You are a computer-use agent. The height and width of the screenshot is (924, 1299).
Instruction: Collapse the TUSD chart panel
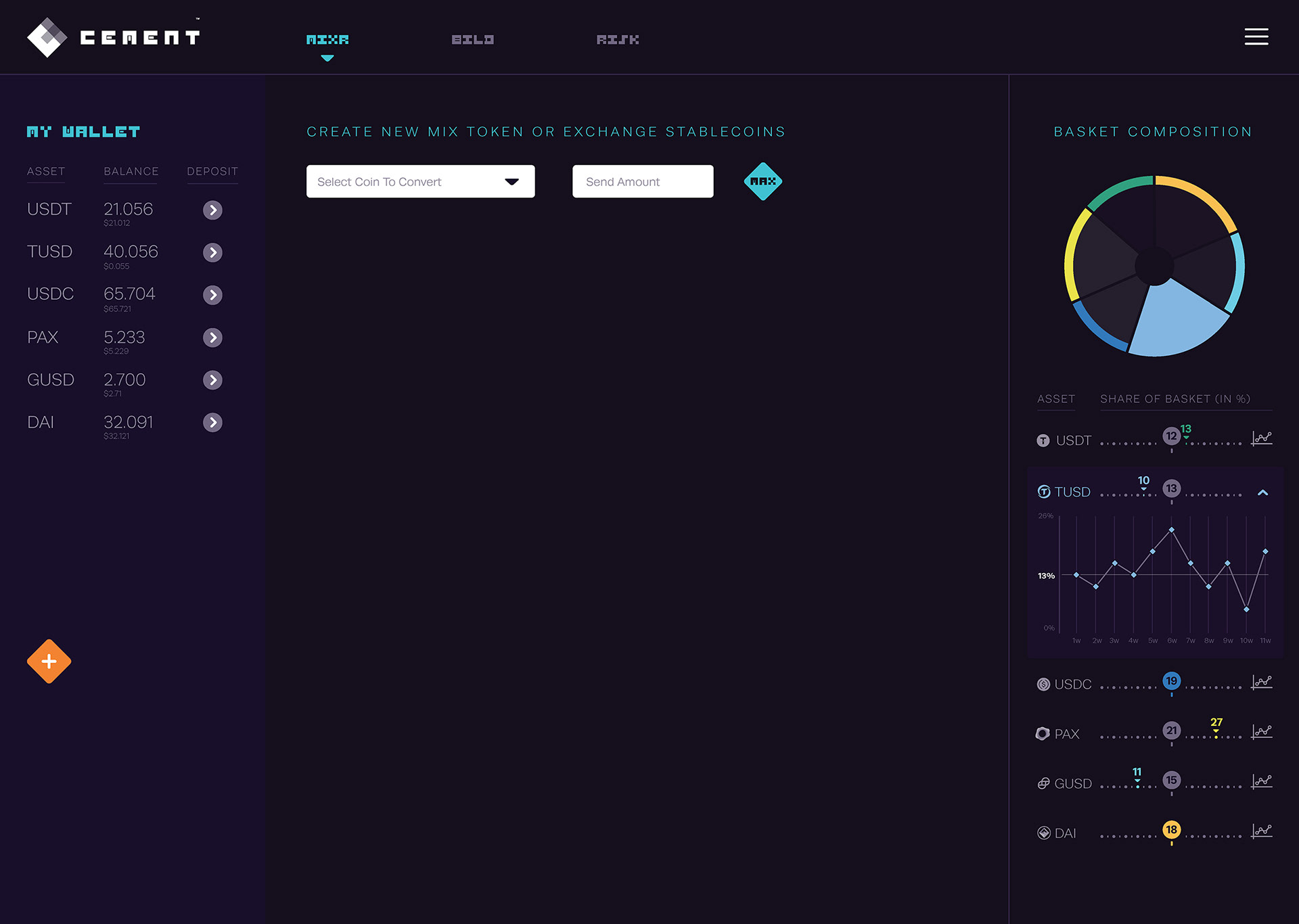coord(1262,492)
